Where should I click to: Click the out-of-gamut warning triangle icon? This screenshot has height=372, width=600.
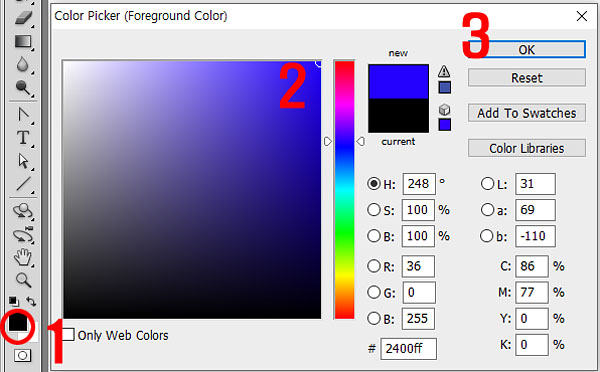tap(444, 71)
